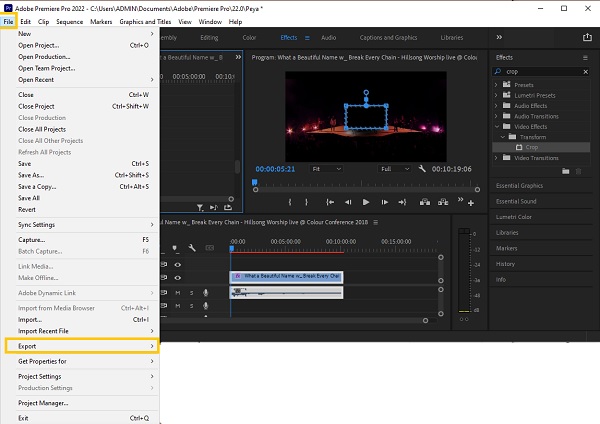Screen dimensions: 600x424
Task: Open Effects panel hamburger menu
Action: click(585, 58)
